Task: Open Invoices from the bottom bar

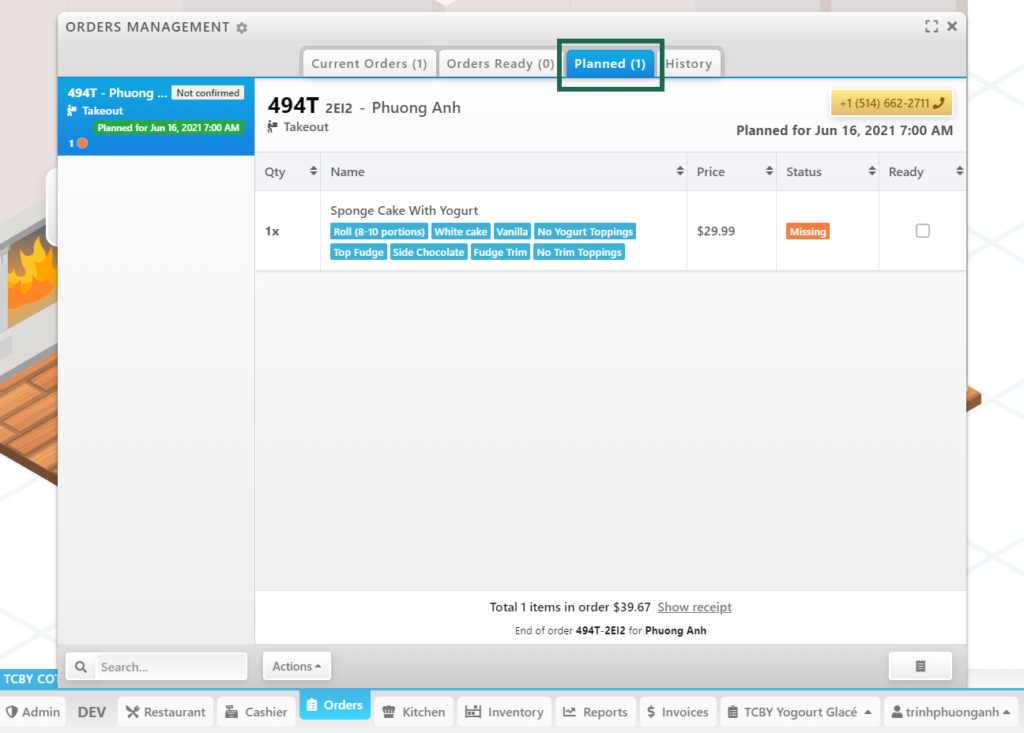Action: coord(678,712)
